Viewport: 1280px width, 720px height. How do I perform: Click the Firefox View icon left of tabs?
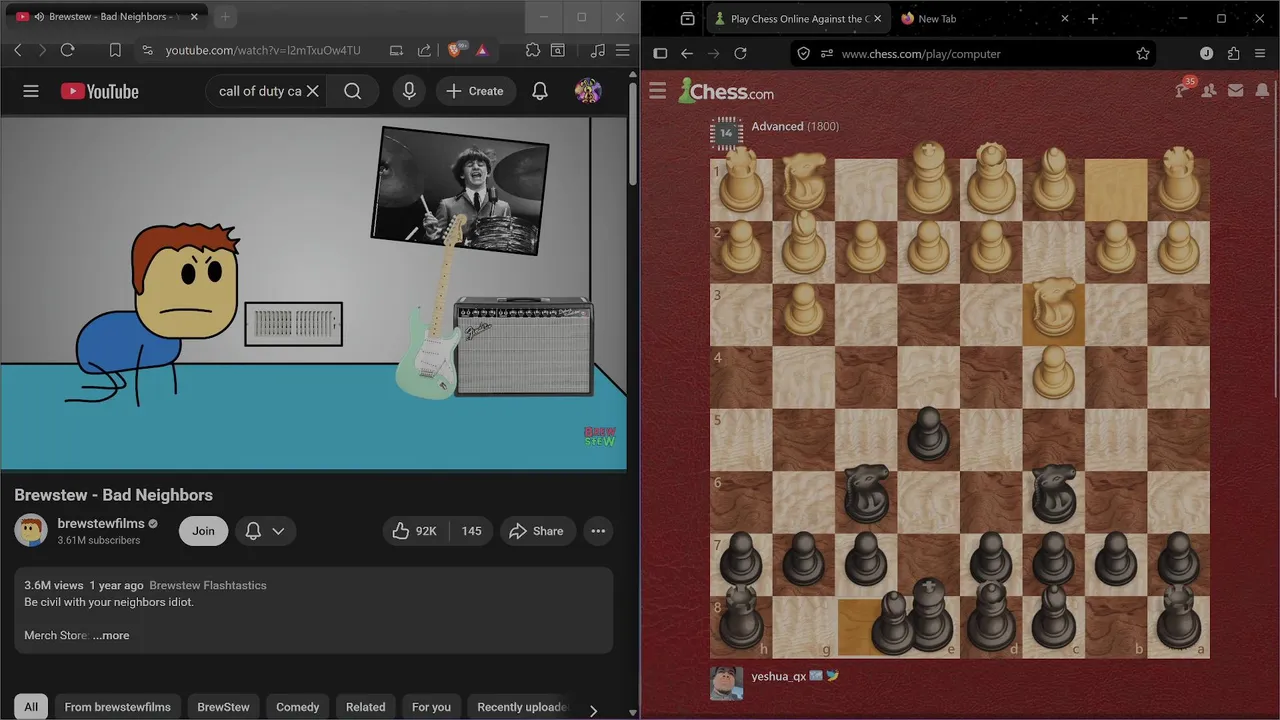pos(688,19)
